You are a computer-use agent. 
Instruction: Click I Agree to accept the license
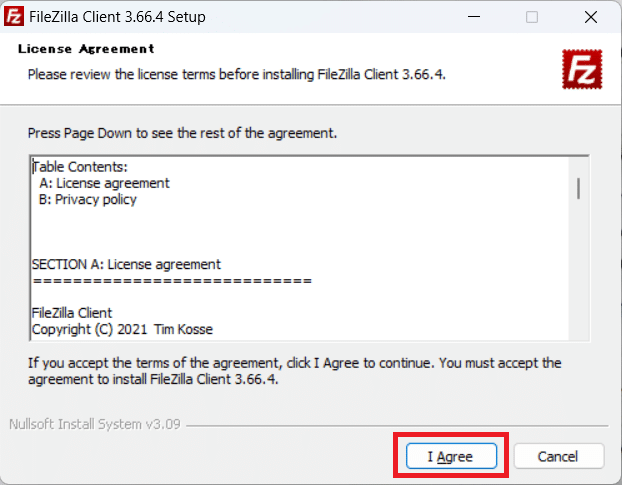click(449, 457)
